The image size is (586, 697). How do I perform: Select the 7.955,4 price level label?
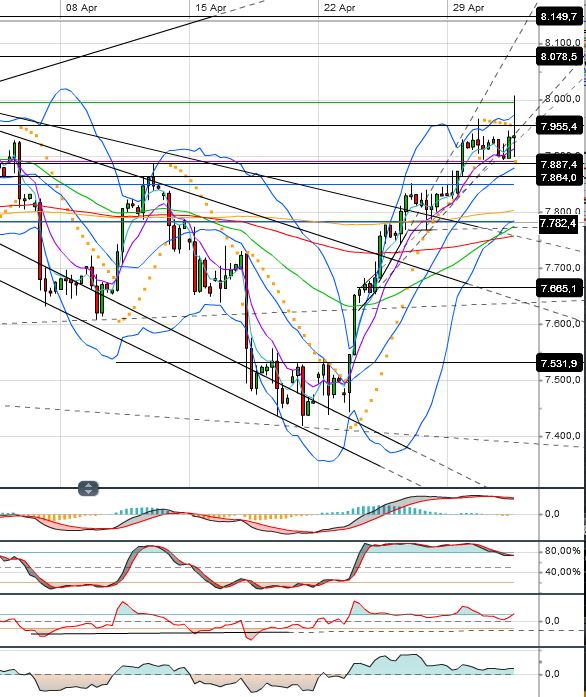559,126
